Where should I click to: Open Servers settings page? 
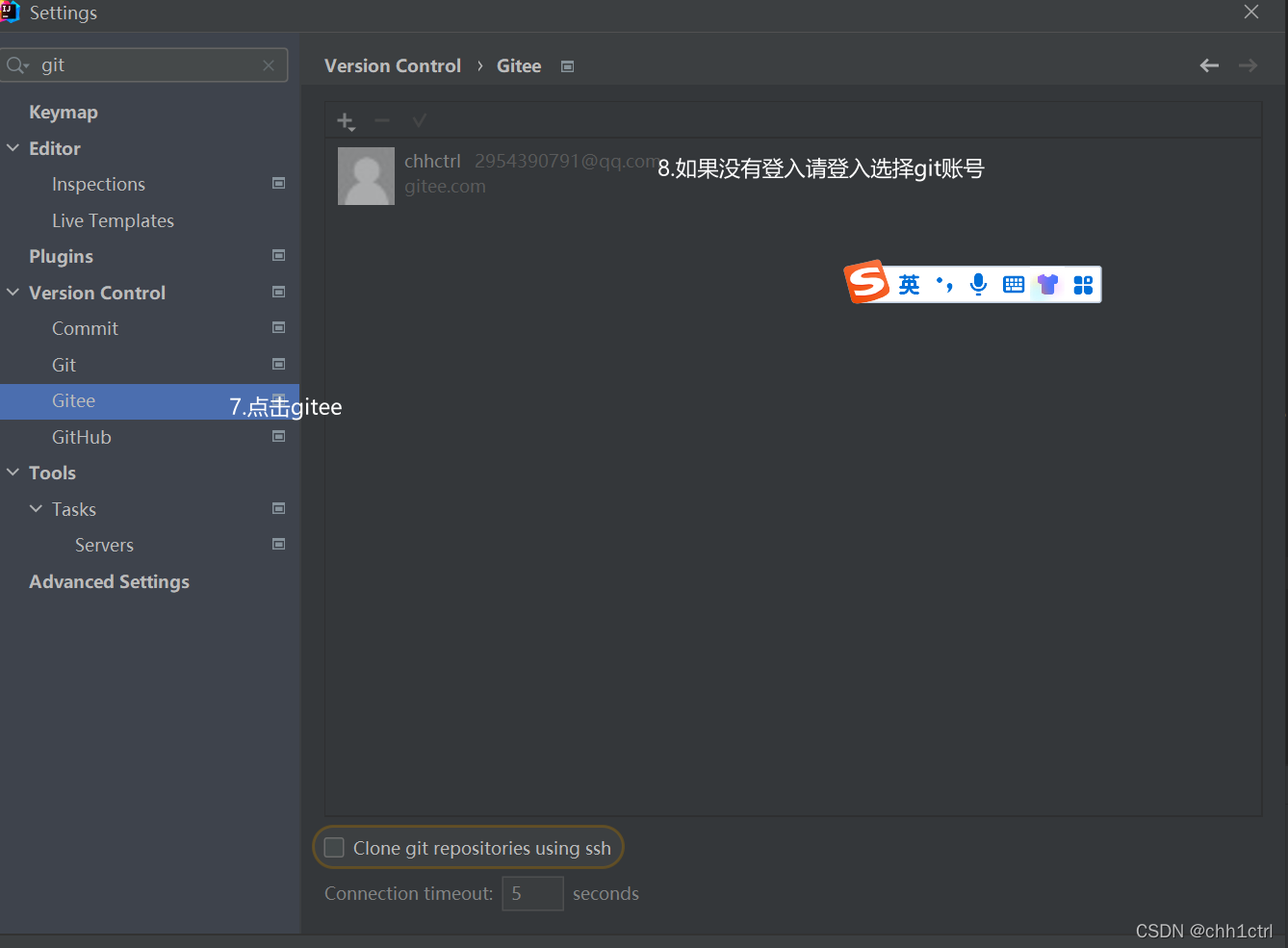pyautogui.click(x=104, y=545)
